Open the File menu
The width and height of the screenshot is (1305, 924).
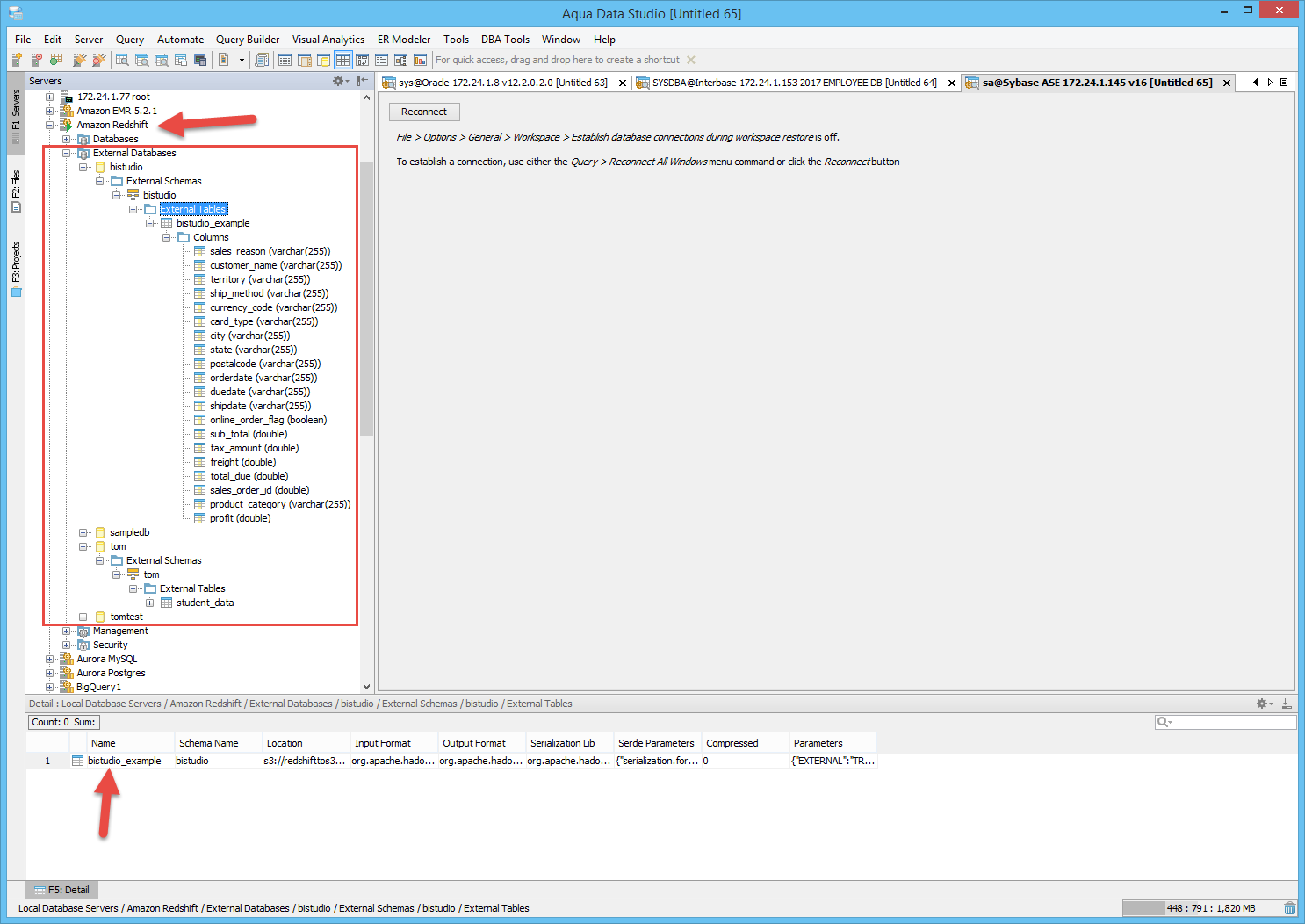pyautogui.click(x=24, y=40)
